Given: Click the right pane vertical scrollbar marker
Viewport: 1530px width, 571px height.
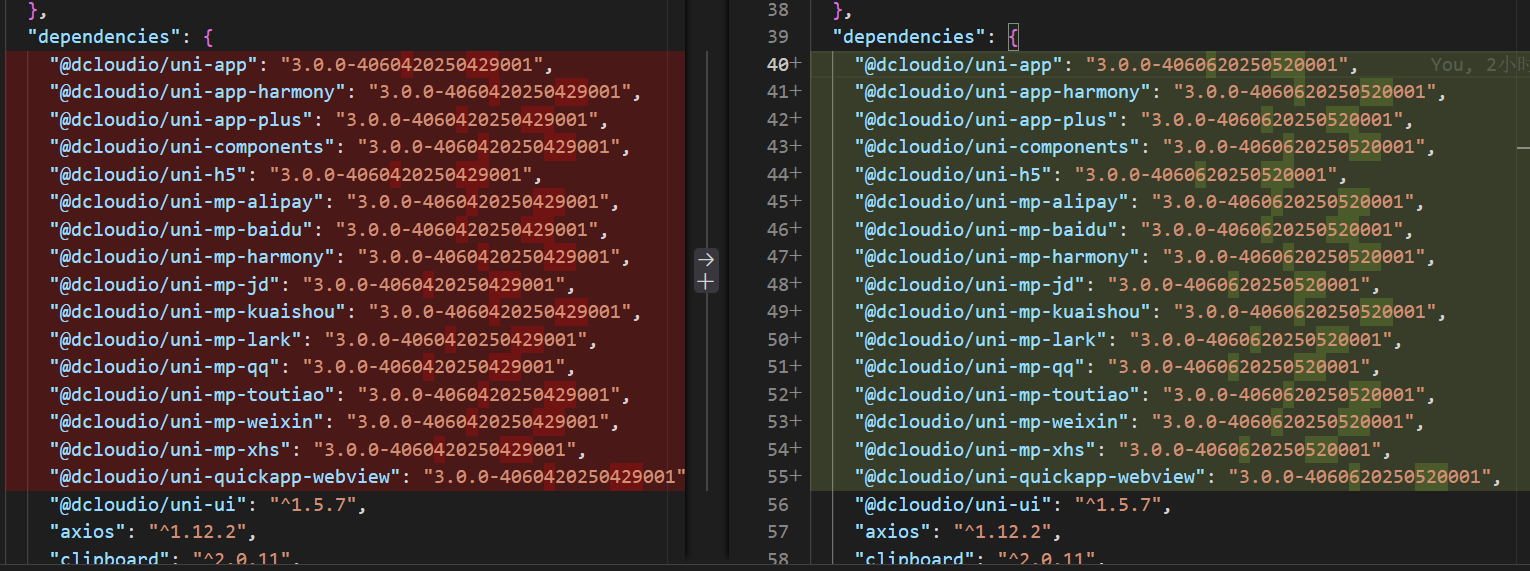Looking at the screenshot, I should tap(1522, 147).
